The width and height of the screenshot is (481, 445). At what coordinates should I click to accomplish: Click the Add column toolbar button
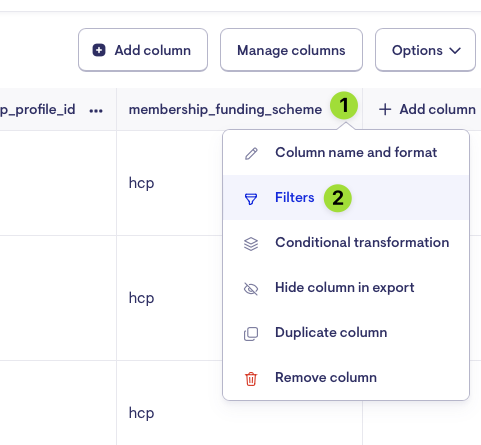pos(143,50)
